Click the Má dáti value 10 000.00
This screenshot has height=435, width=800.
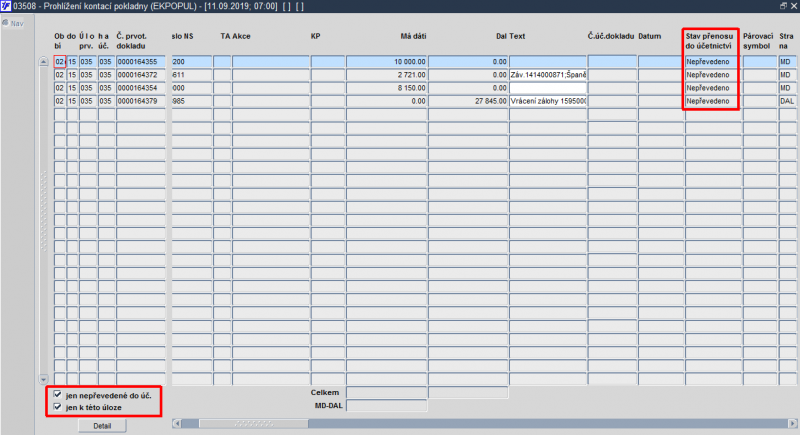[x=387, y=62]
